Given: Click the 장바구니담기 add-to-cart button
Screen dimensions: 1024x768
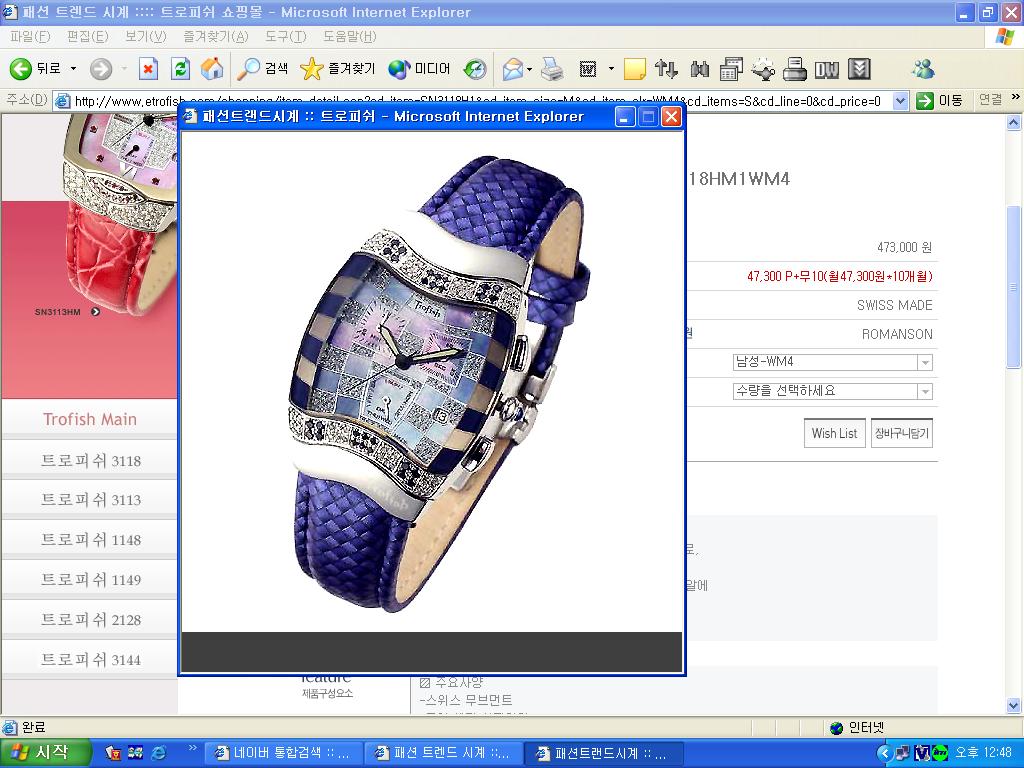Looking at the screenshot, I should [902, 433].
